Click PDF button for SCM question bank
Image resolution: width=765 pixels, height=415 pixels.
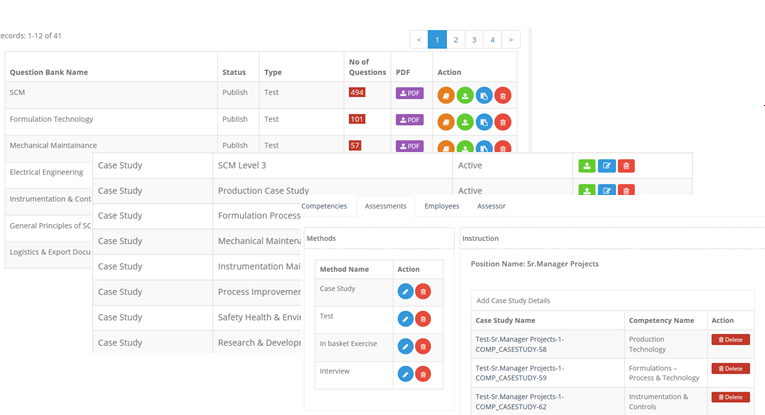point(409,94)
